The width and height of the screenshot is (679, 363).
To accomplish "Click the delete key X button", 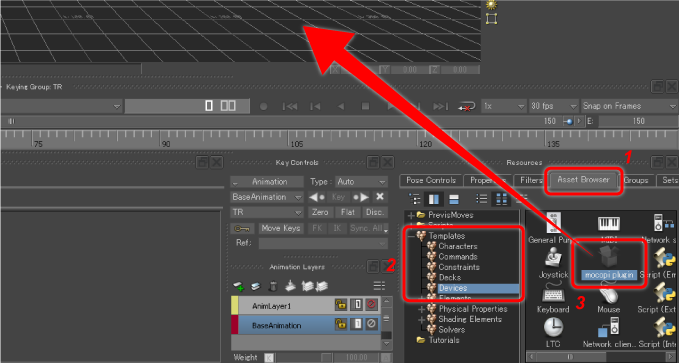I will (x=380, y=197).
